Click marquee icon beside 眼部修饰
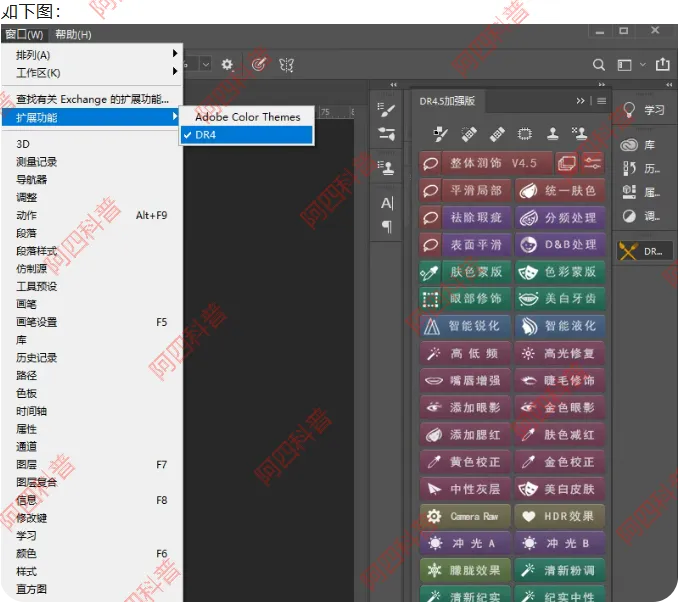The height and width of the screenshot is (602, 678). point(430,299)
